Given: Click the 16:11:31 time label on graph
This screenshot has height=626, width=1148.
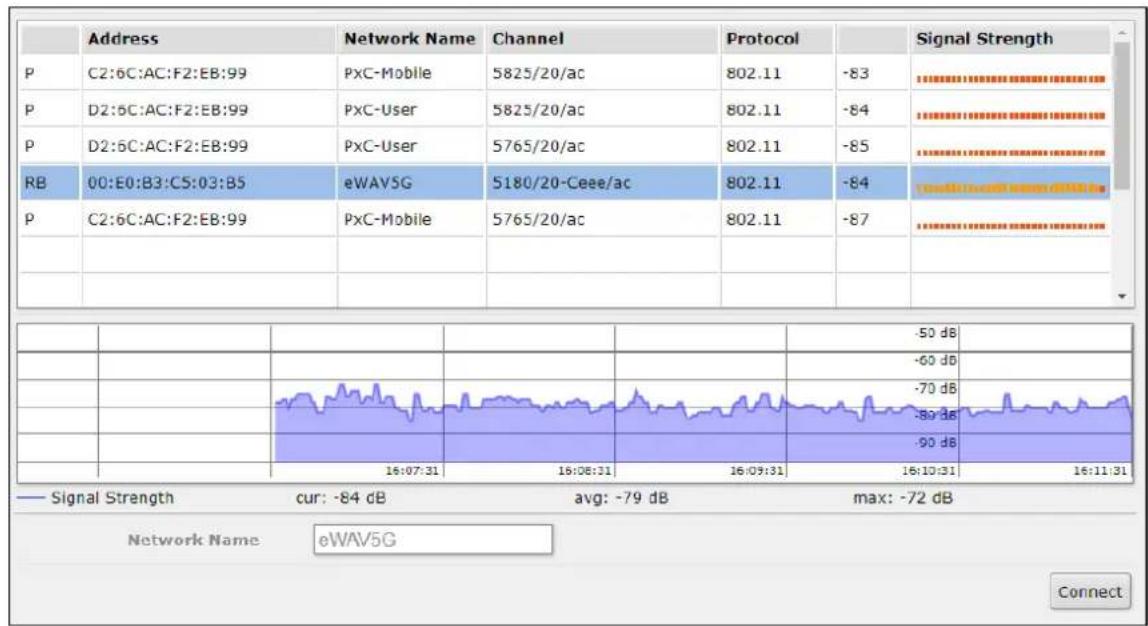Looking at the screenshot, I should tap(1100, 471).
